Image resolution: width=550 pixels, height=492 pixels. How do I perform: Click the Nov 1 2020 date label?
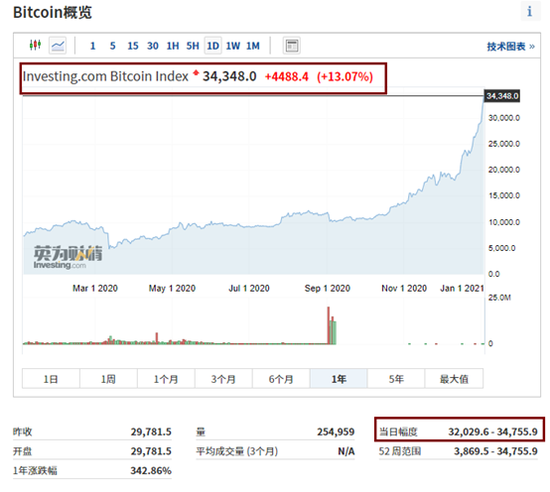pos(404,288)
